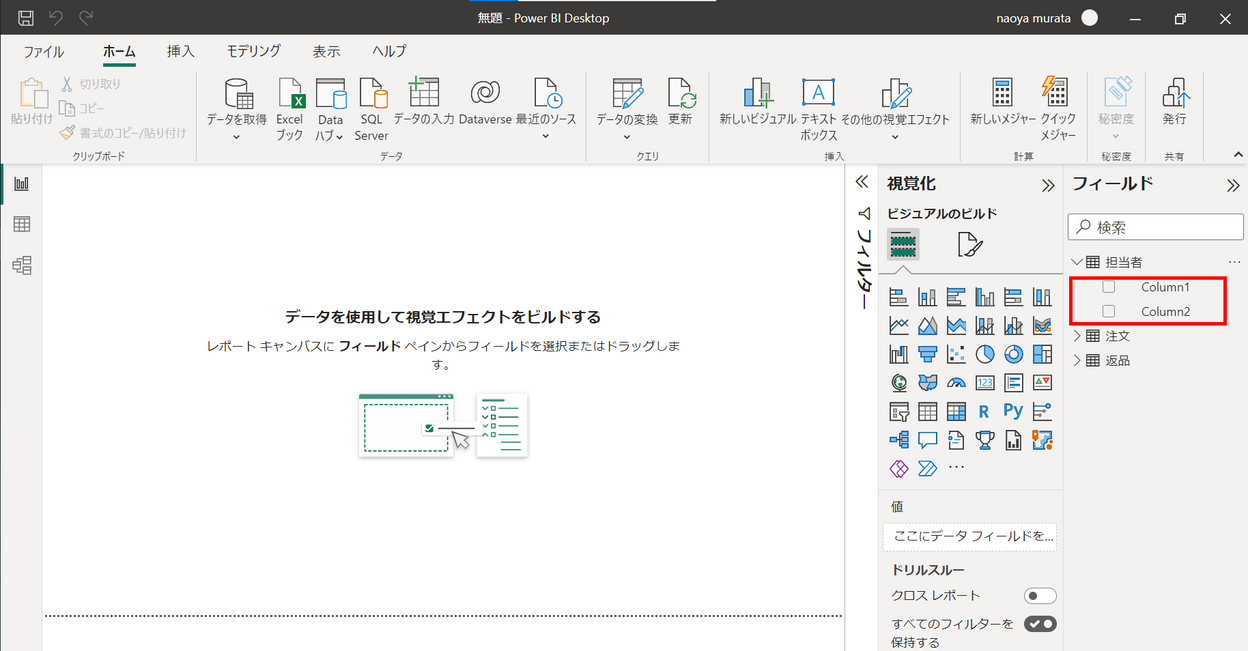Switch to Data view in left sidebar
The image size is (1248, 651).
pyautogui.click(x=21, y=225)
